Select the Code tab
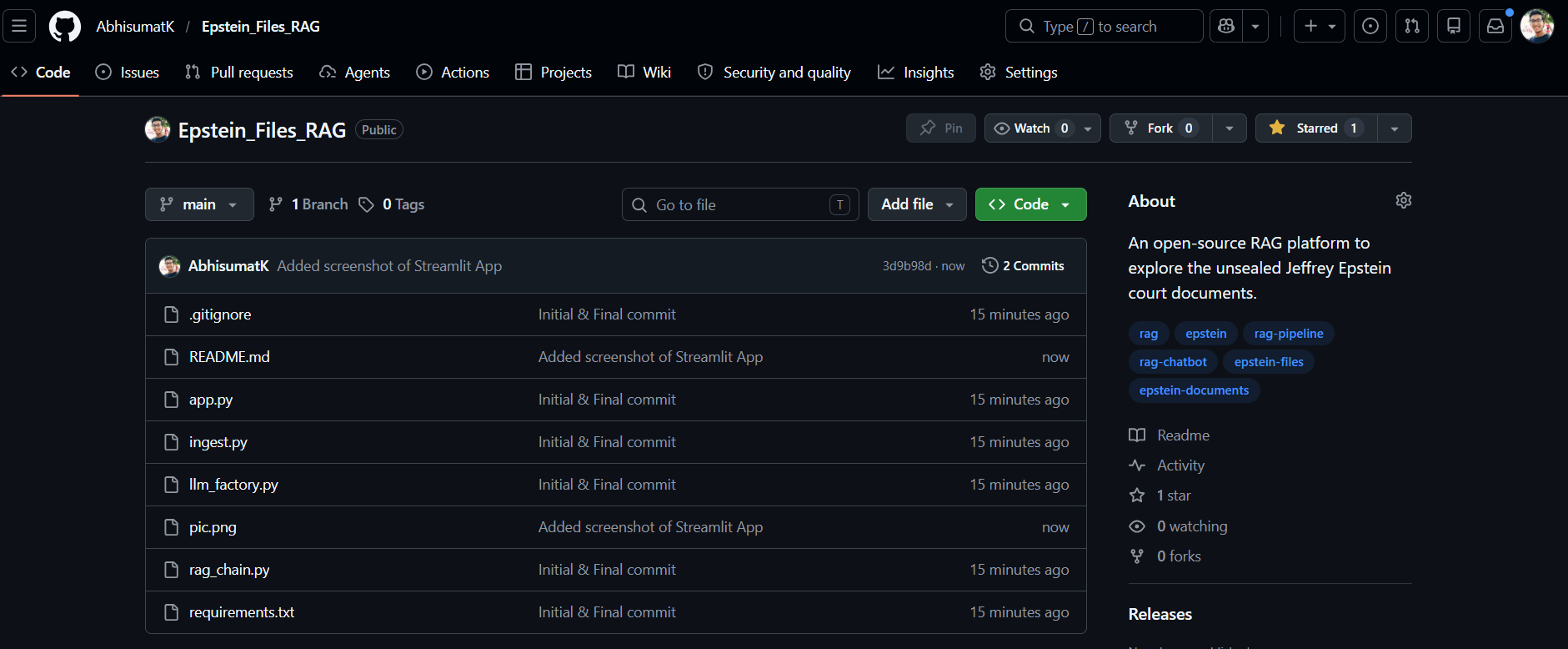Image resolution: width=1568 pixels, height=649 pixels. pos(41,73)
